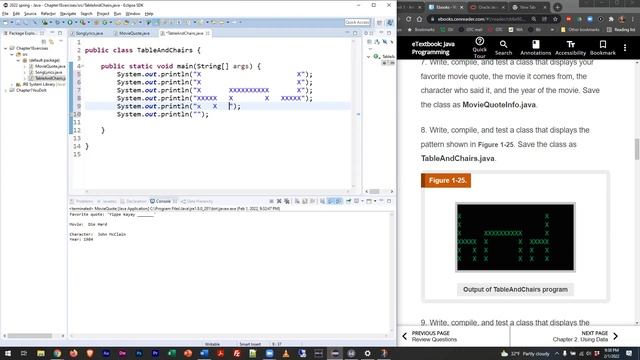This screenshot has height=360, width=640.
Task: Open the Project menu
Action: (103, 13)
